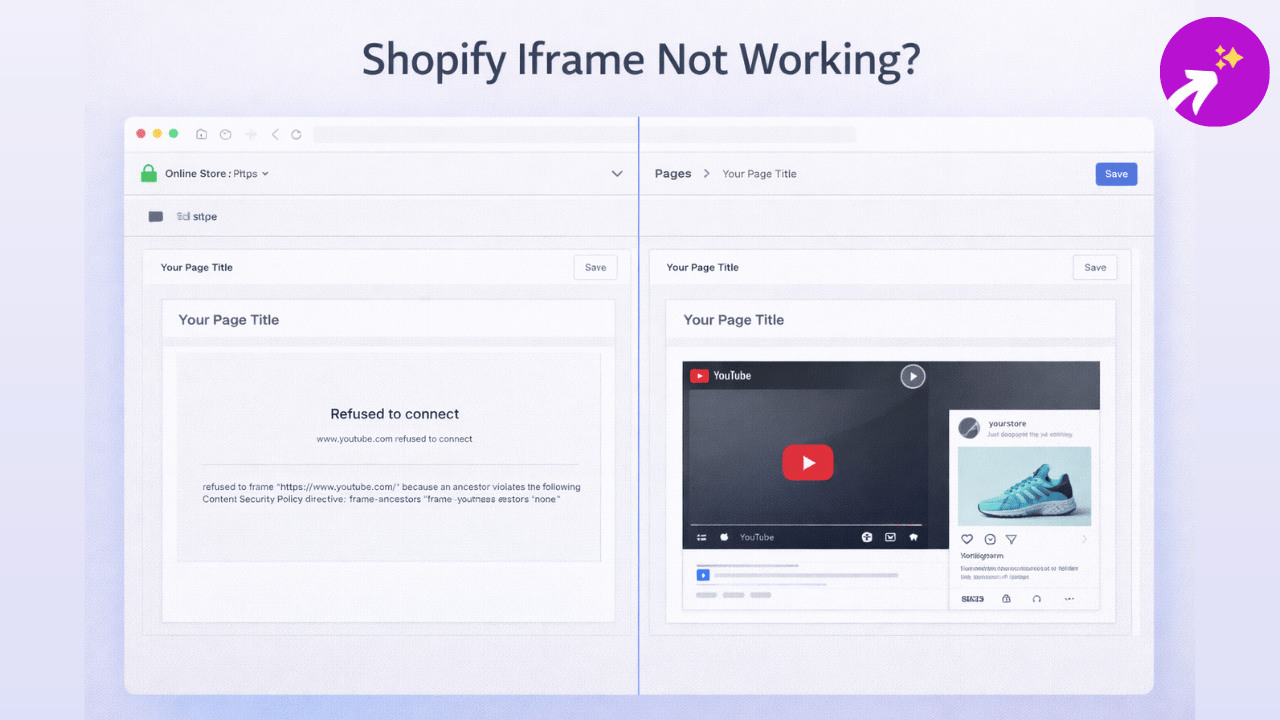Select the Pages breadcrumb menu item
Image resolution: width=1280 pixels, height=720 pixels.
673,173
